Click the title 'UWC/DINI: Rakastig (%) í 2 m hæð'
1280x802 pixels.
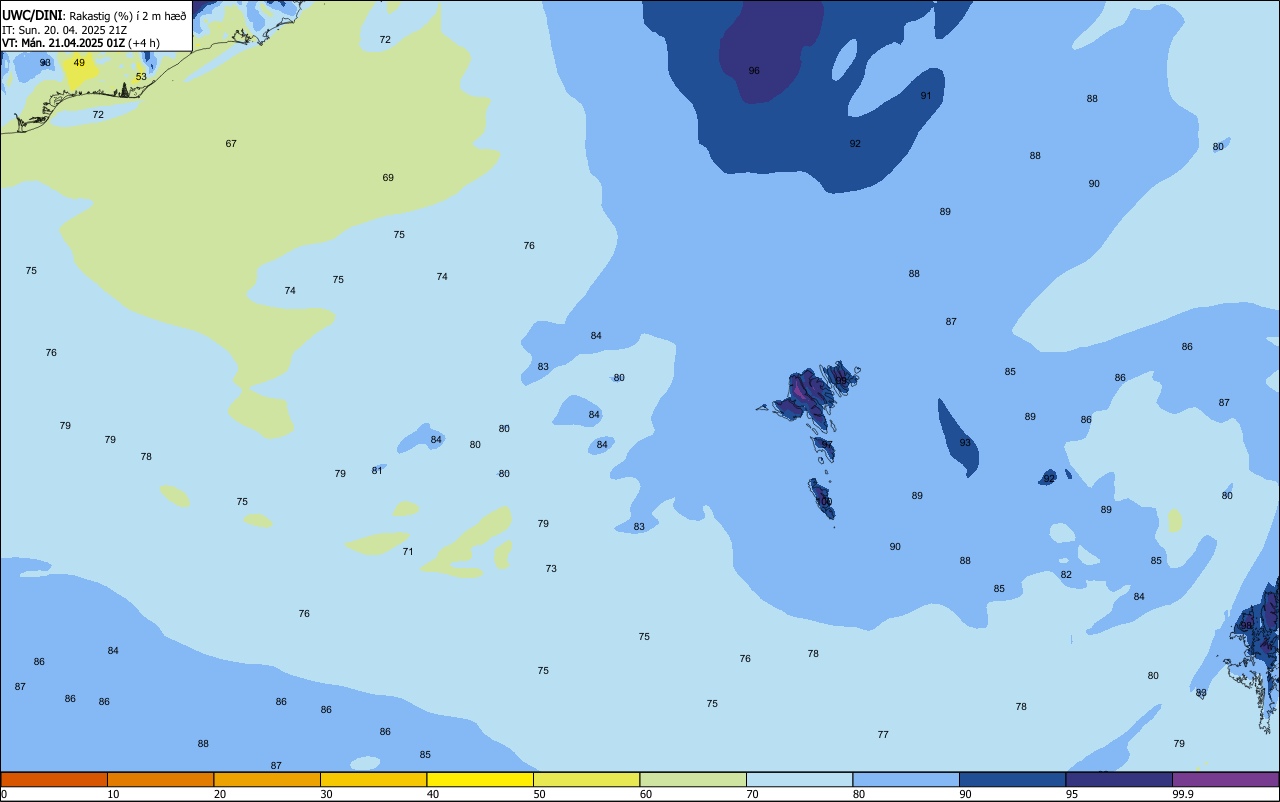point(94,16)
